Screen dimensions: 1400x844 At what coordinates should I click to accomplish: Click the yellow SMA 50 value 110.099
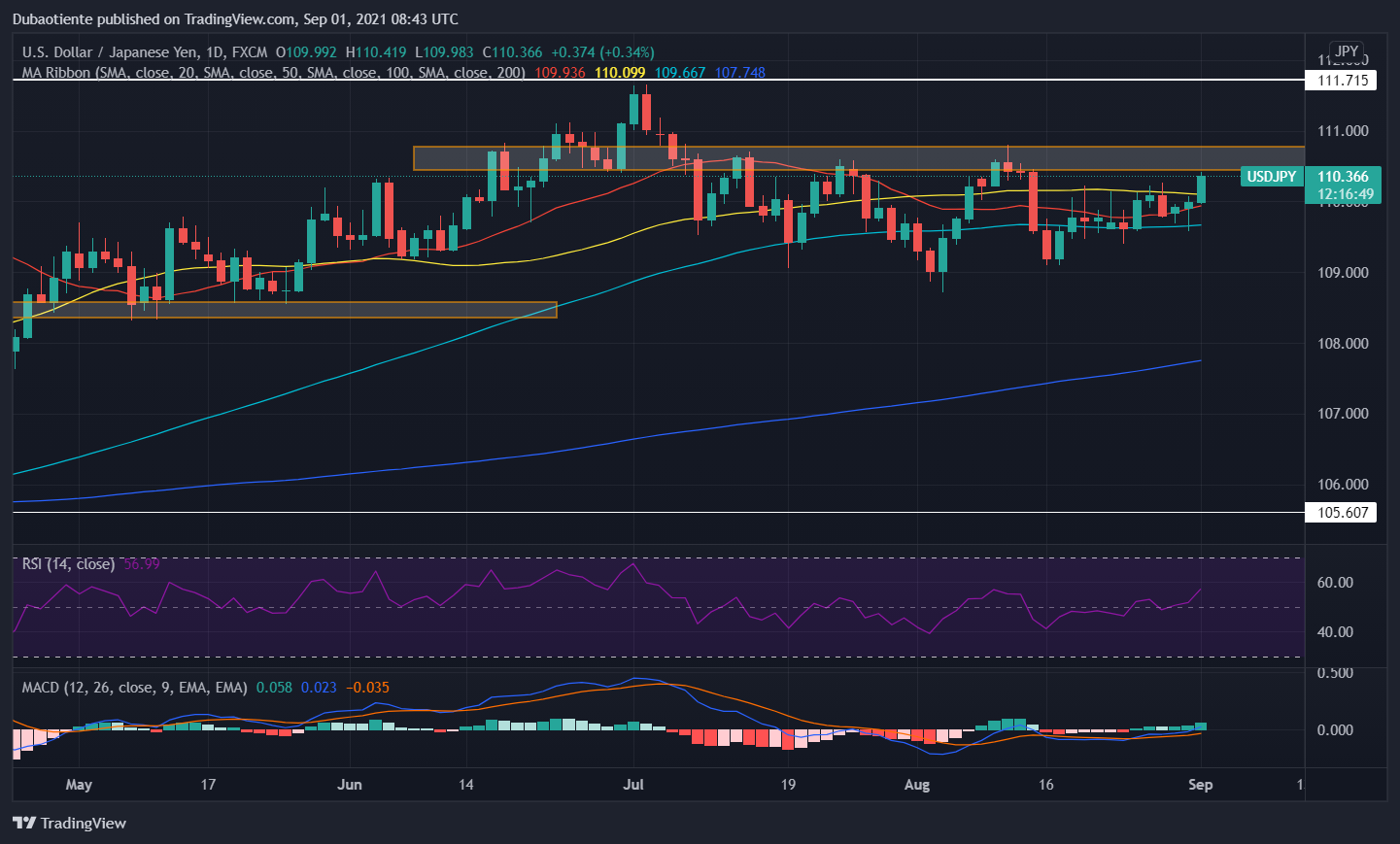tap(620, 73)
